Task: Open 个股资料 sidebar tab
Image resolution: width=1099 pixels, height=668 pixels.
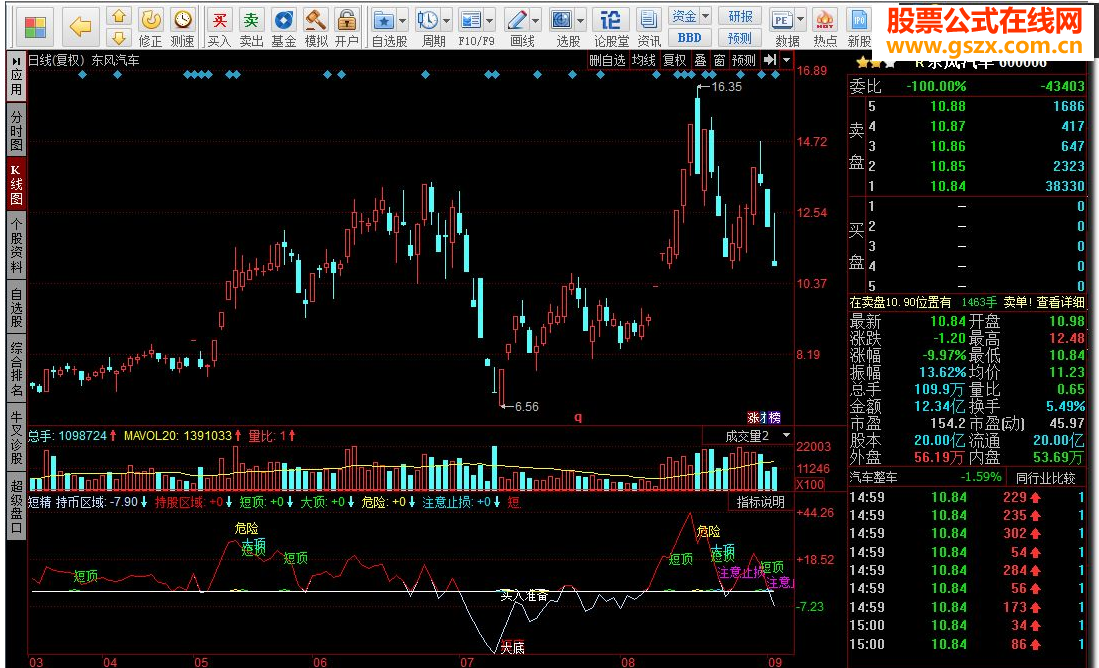Action: pyautogui.click(x=16, y=246)
